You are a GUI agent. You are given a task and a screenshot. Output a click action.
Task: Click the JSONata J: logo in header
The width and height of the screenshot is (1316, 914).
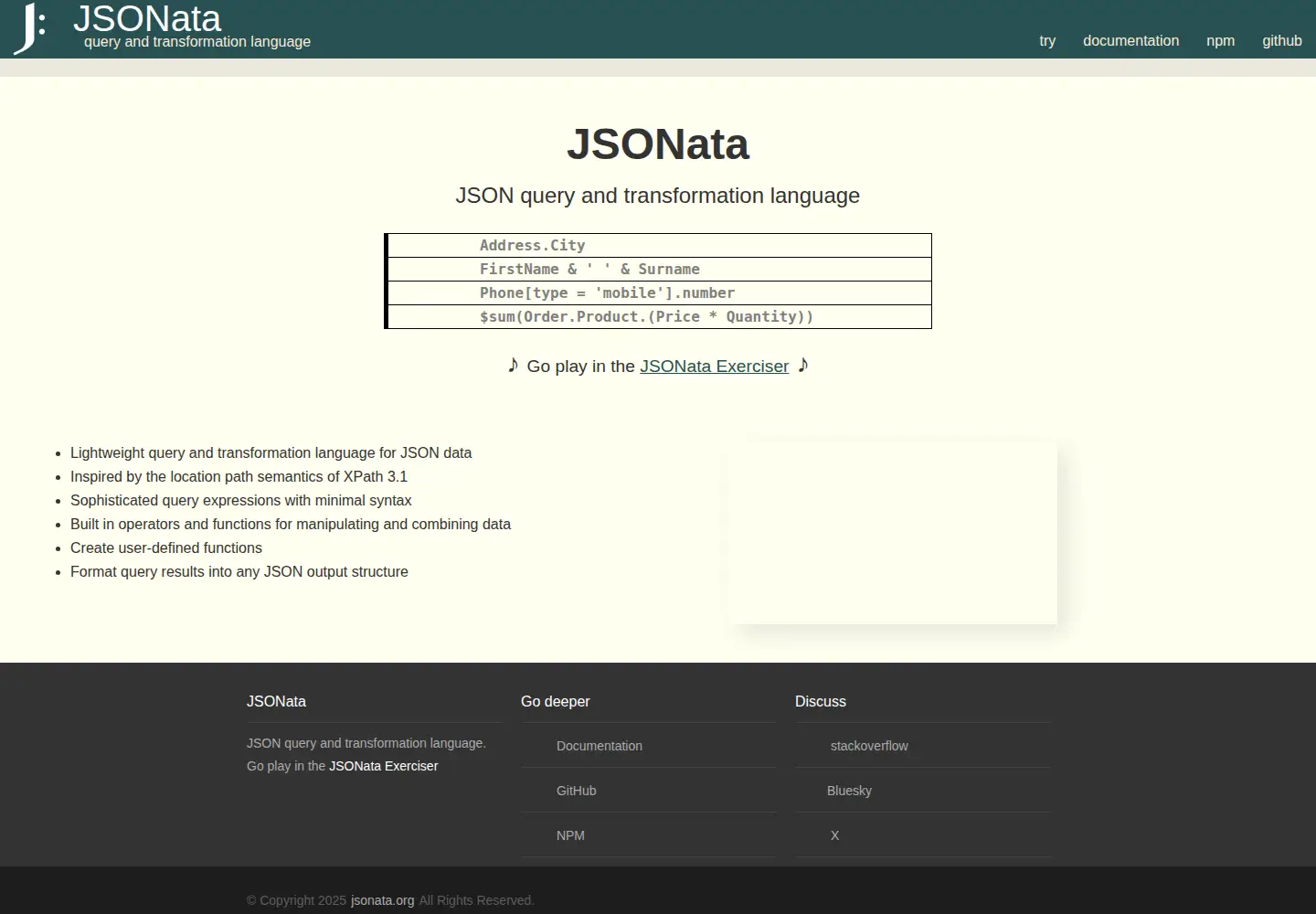point(29,28)
